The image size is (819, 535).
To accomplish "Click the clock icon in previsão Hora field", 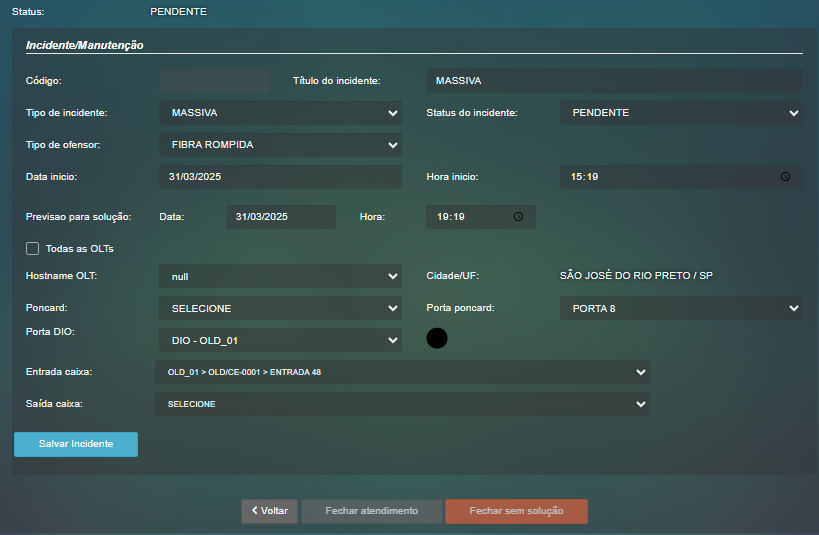I will (518, 217).
